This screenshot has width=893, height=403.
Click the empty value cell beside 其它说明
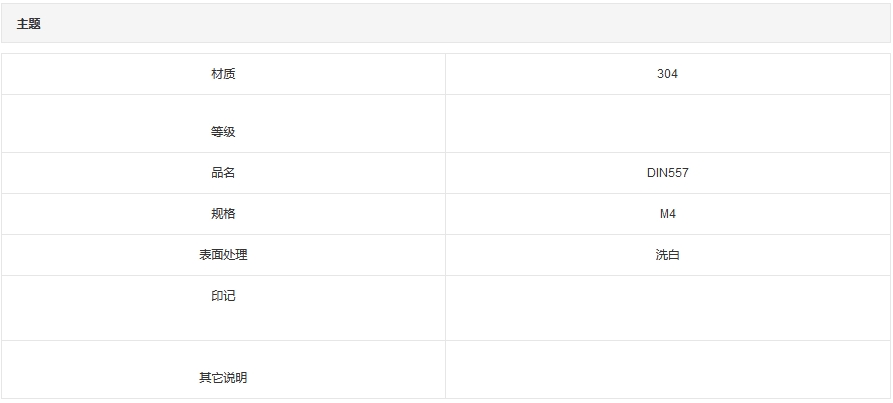(667, 370)
